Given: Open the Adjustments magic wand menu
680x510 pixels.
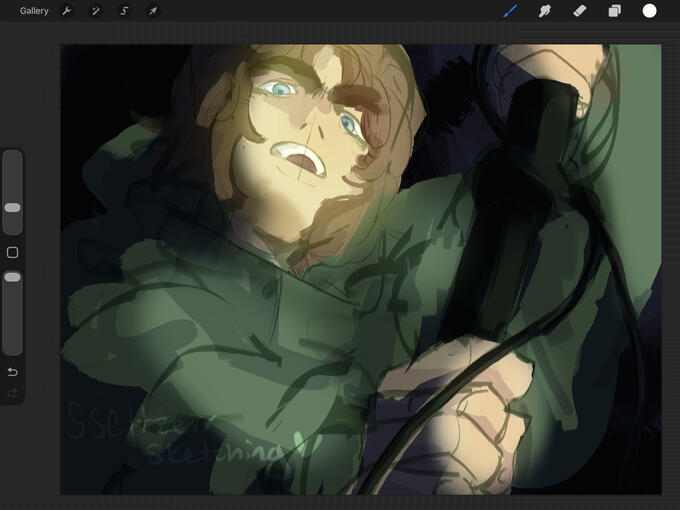Looking at the screenshot, I should pyautogui.click(x=96, y=11).
